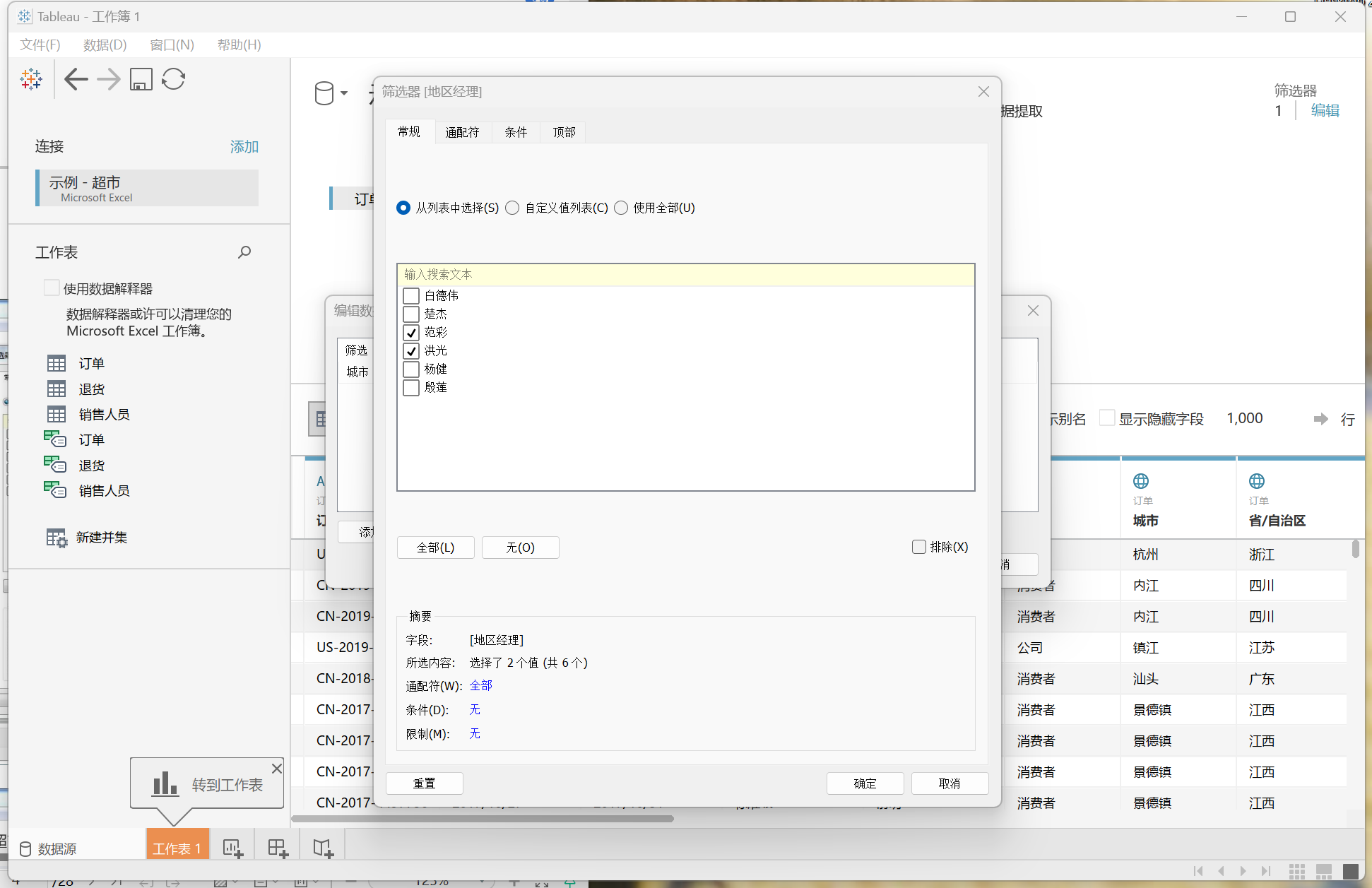Open the 数据(D) menu

click(x=105, y=45)
